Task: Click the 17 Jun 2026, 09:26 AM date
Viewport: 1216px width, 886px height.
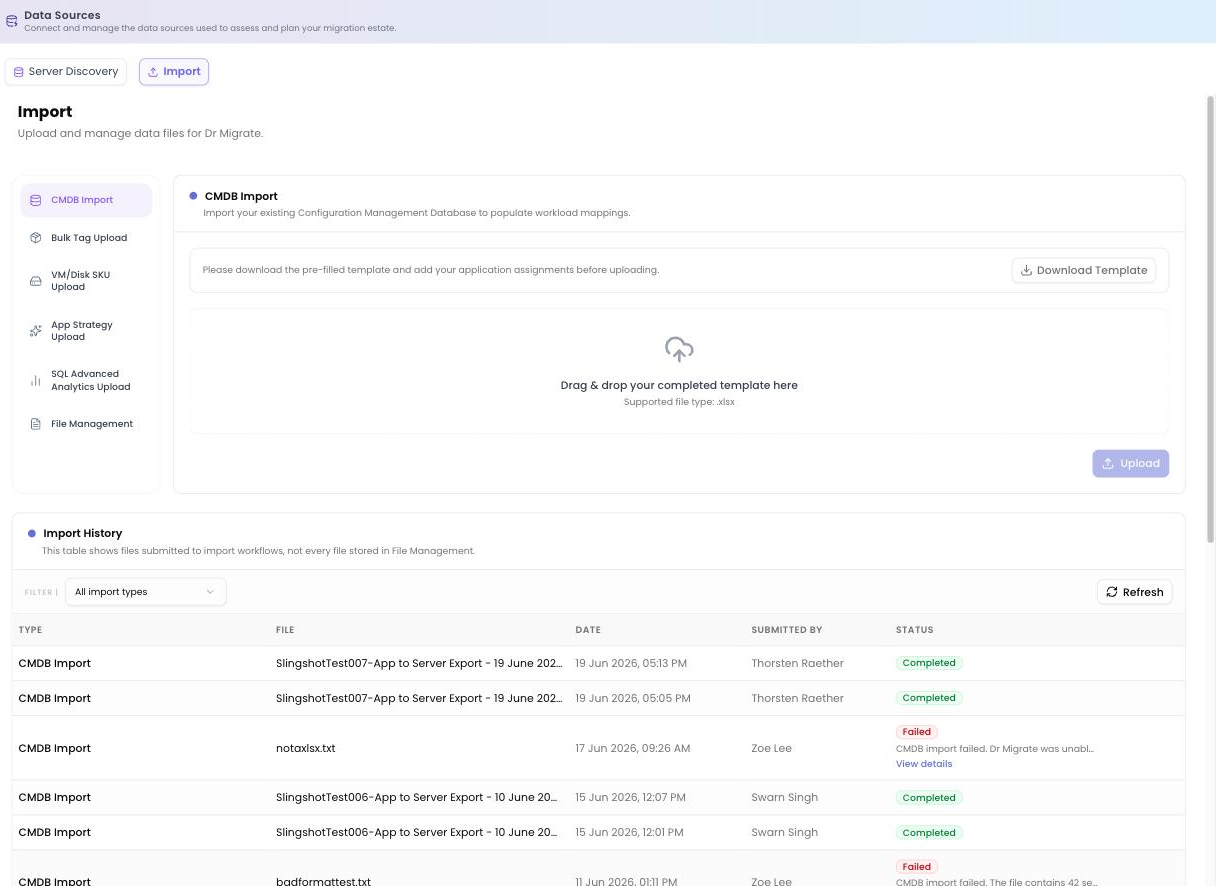Action: 633,748
